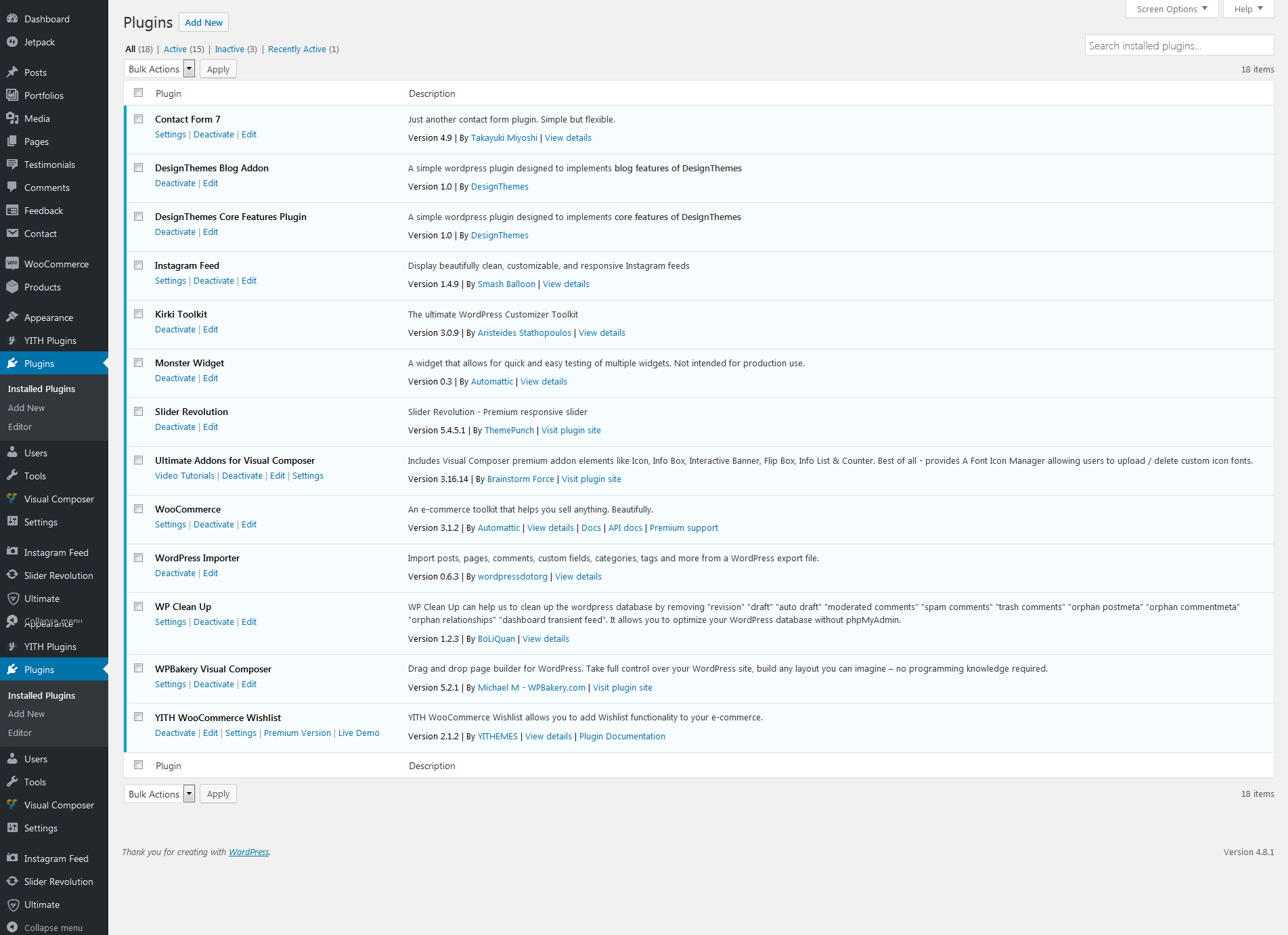Open the ThemePunch author link
This screenshot has width=1288, height=935.
[x=509, y=431]
